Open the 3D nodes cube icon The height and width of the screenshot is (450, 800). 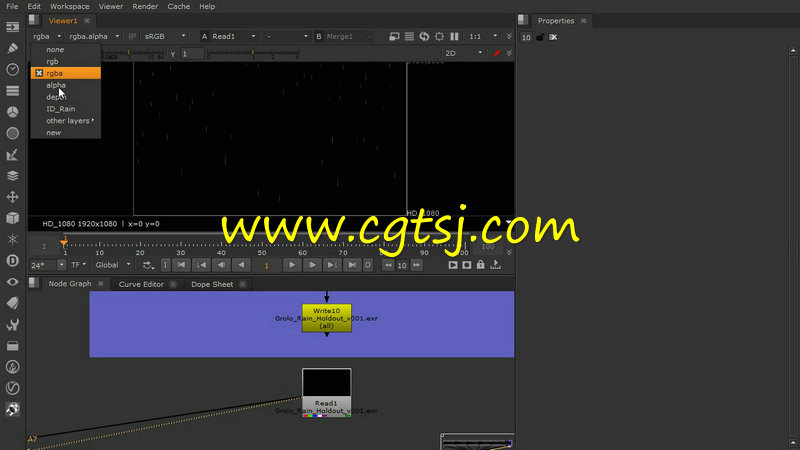[12, 218]
